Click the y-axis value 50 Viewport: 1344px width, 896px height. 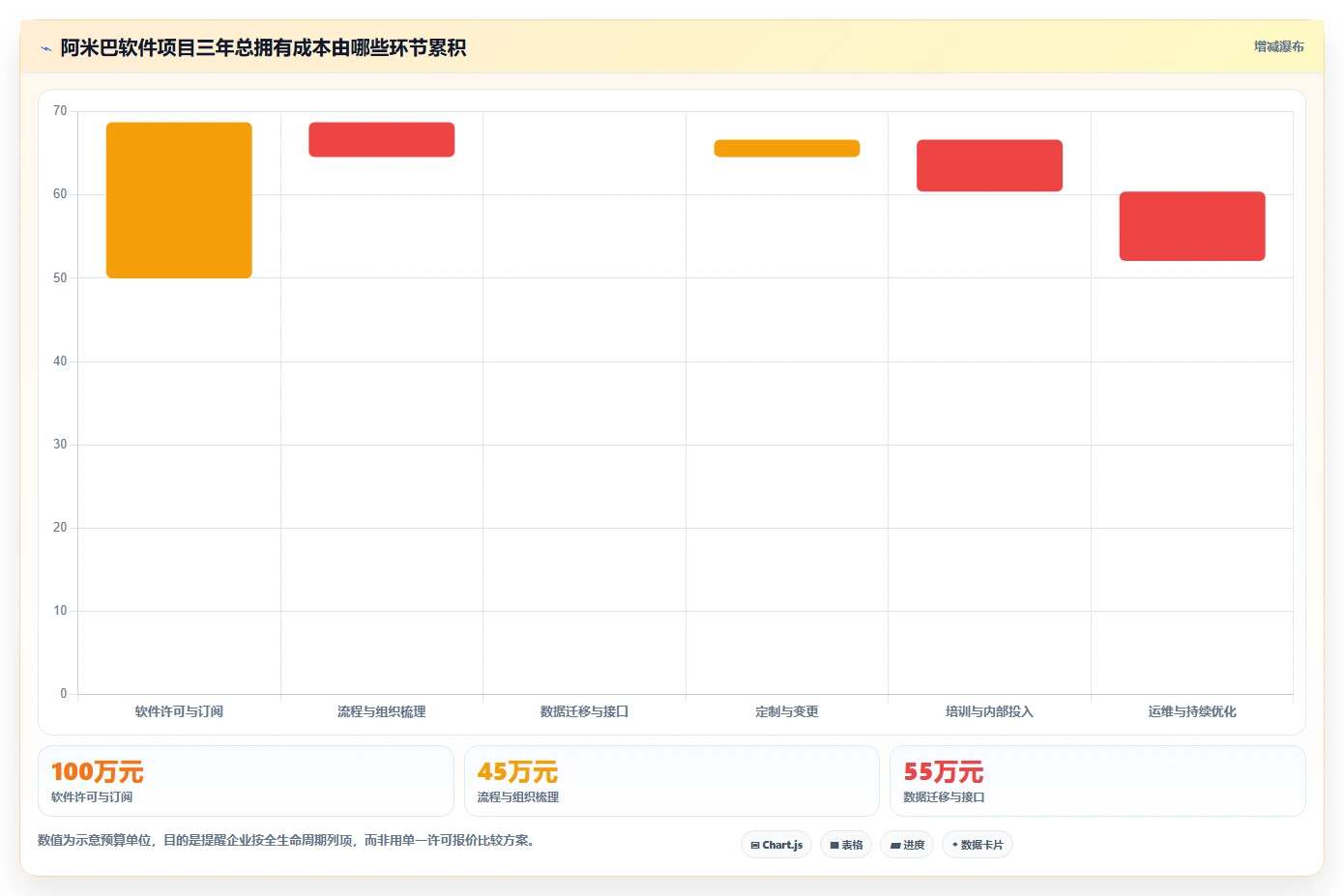[x=60, y=278]
